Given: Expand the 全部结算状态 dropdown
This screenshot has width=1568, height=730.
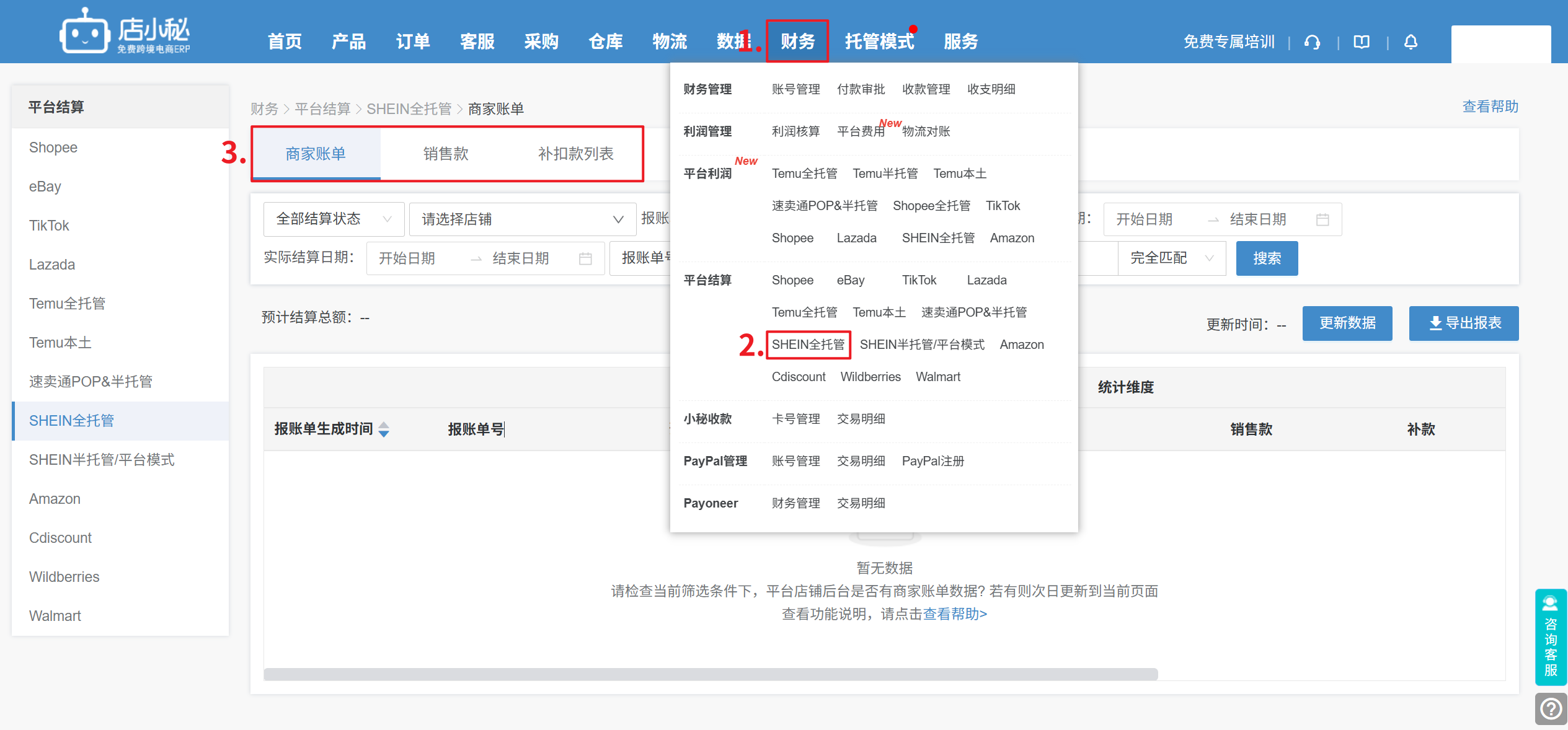Looking at the screenshot, I should 334,219.
